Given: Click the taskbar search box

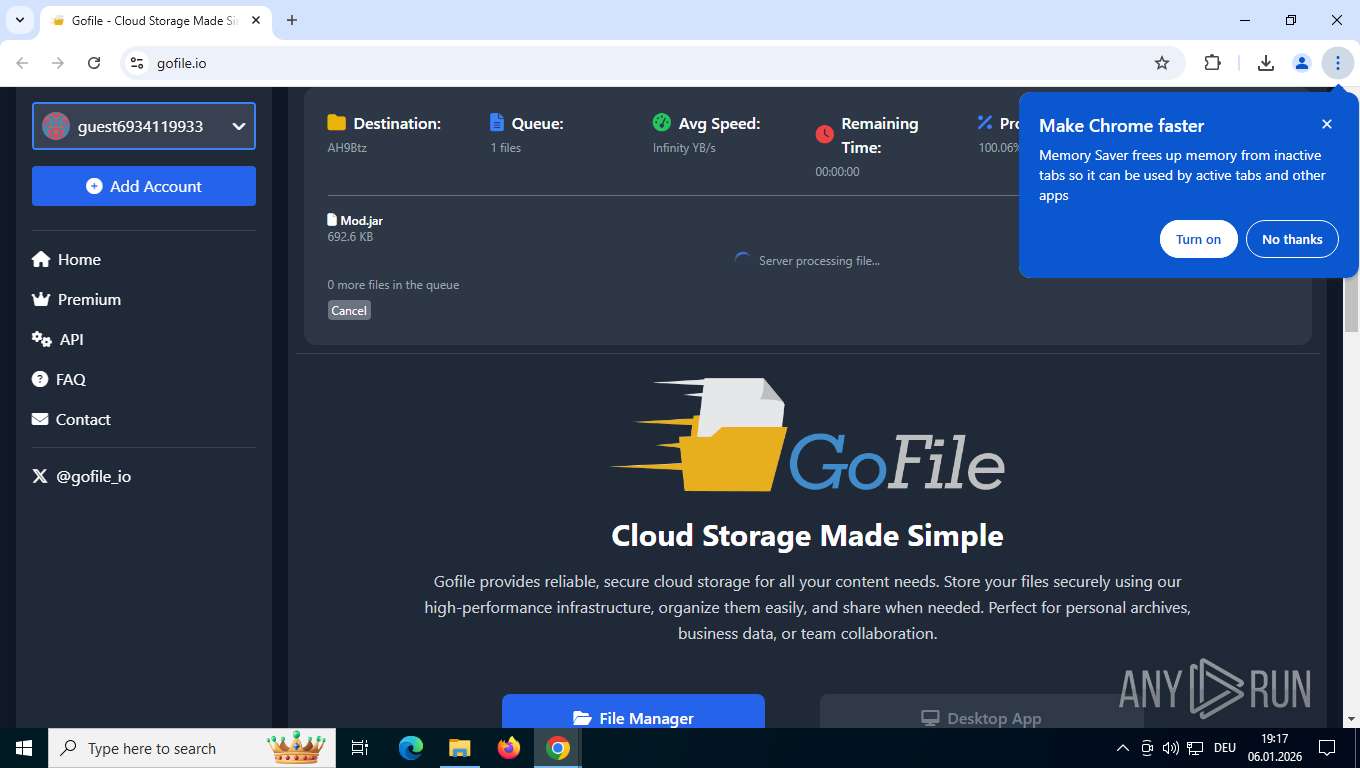Looking at the screenshot, I should 194,748.
